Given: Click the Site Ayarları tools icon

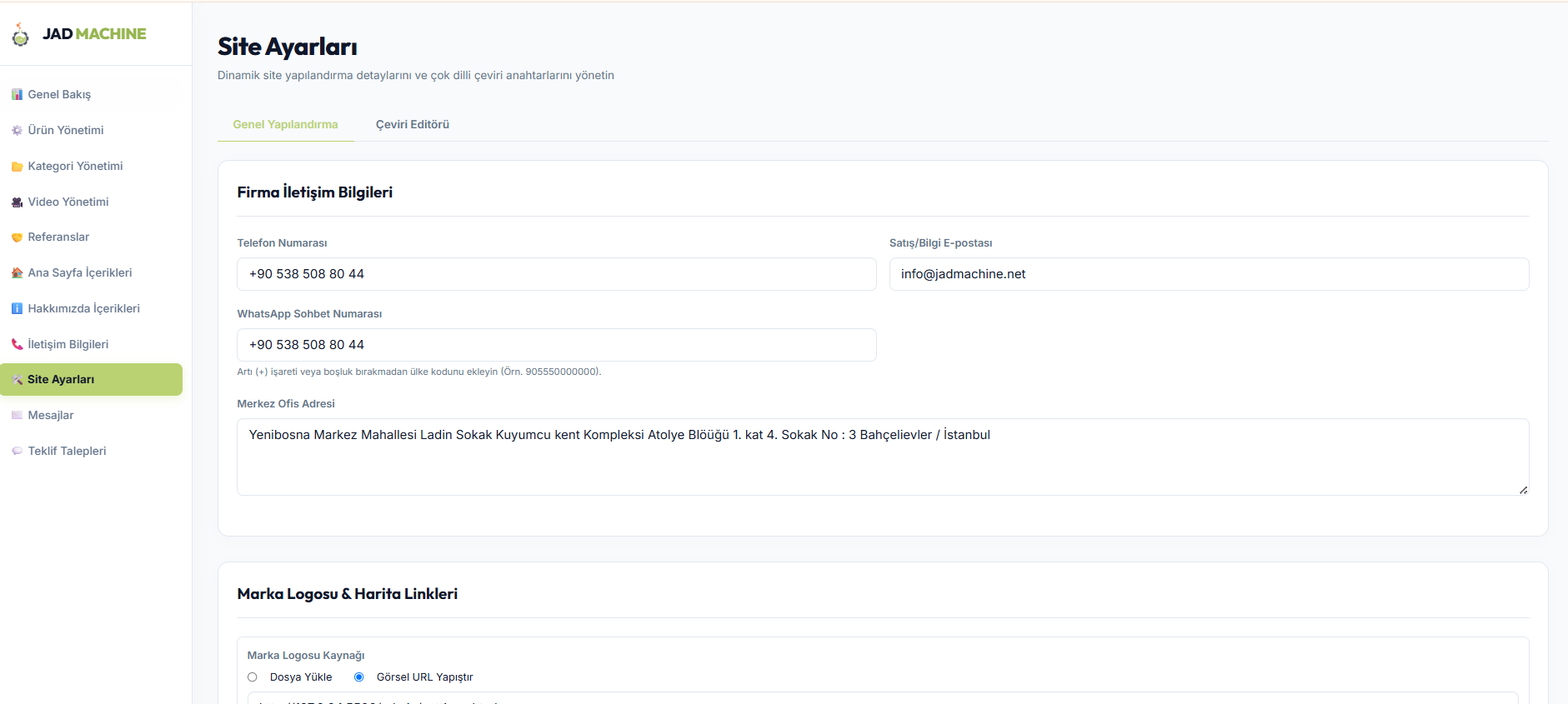Looking at the screenshot, I should point(17,380).
